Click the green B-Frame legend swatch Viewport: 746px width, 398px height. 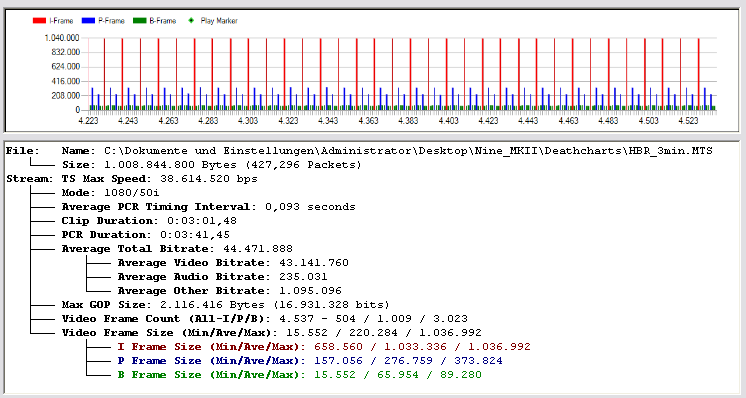click(x=139, y=21)
